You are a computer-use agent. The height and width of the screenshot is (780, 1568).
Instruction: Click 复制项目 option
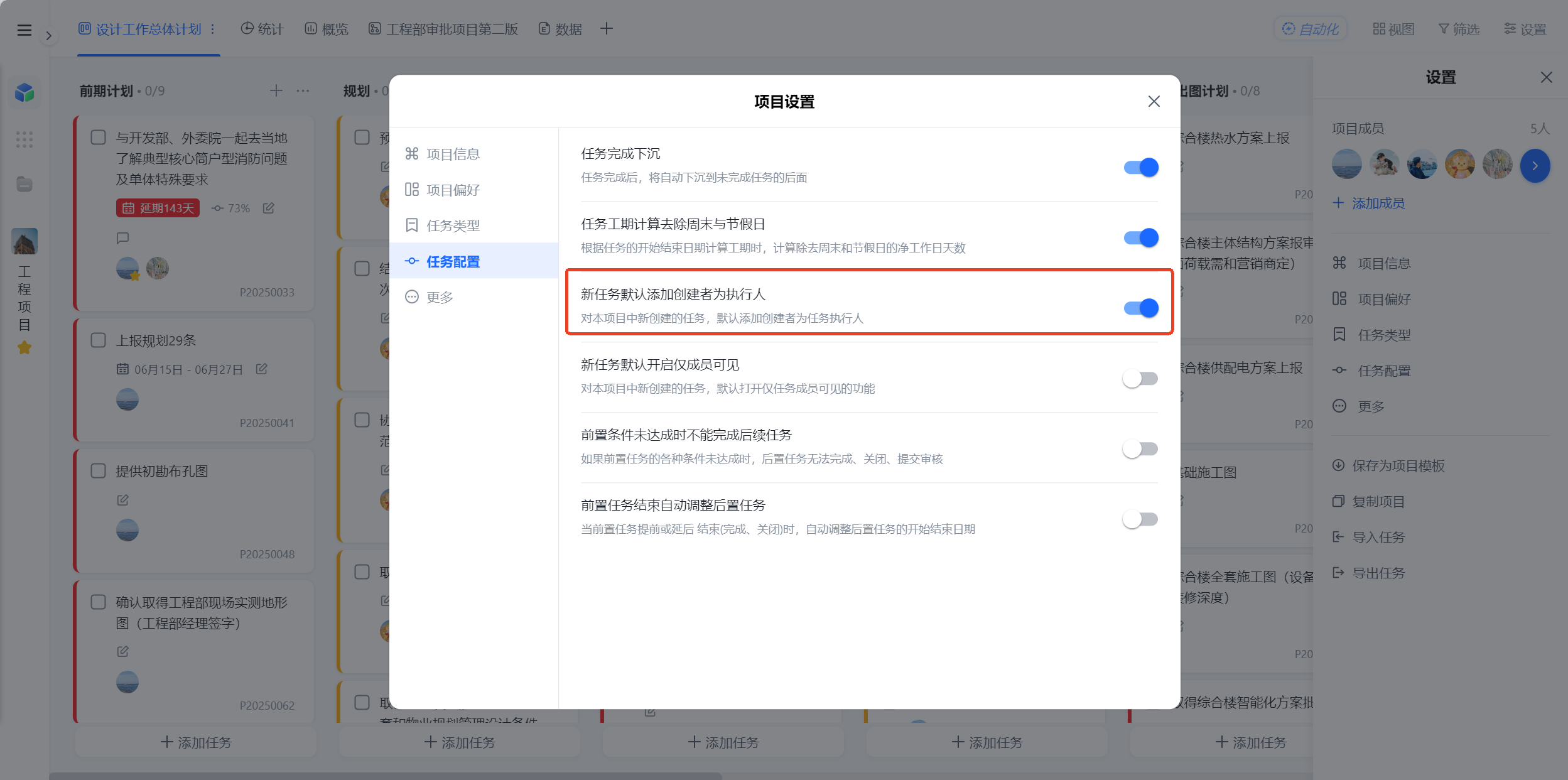click(x=1368, y=501)
